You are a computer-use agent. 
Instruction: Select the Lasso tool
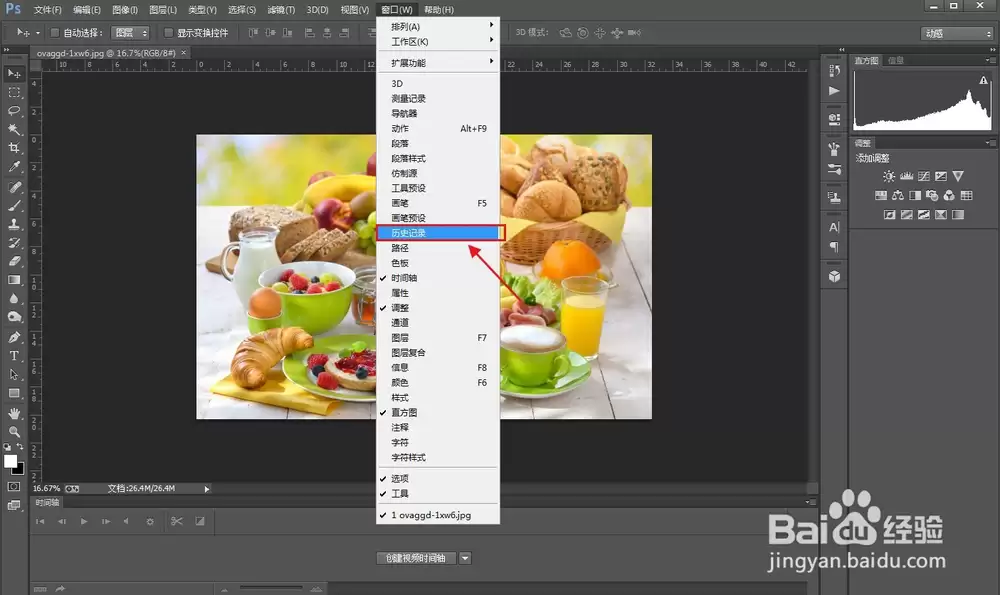coord(14,111)
